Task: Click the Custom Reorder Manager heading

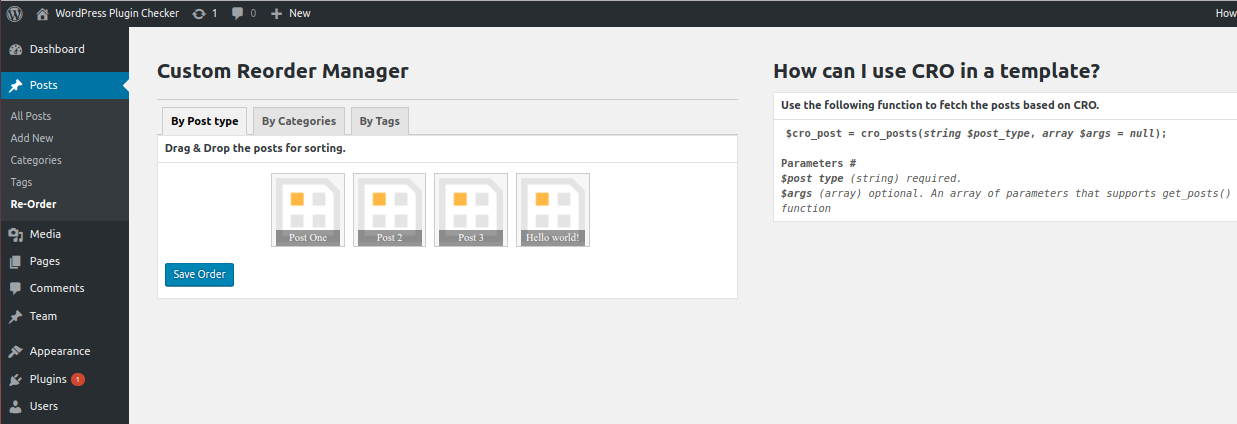Action: (283, 71)
